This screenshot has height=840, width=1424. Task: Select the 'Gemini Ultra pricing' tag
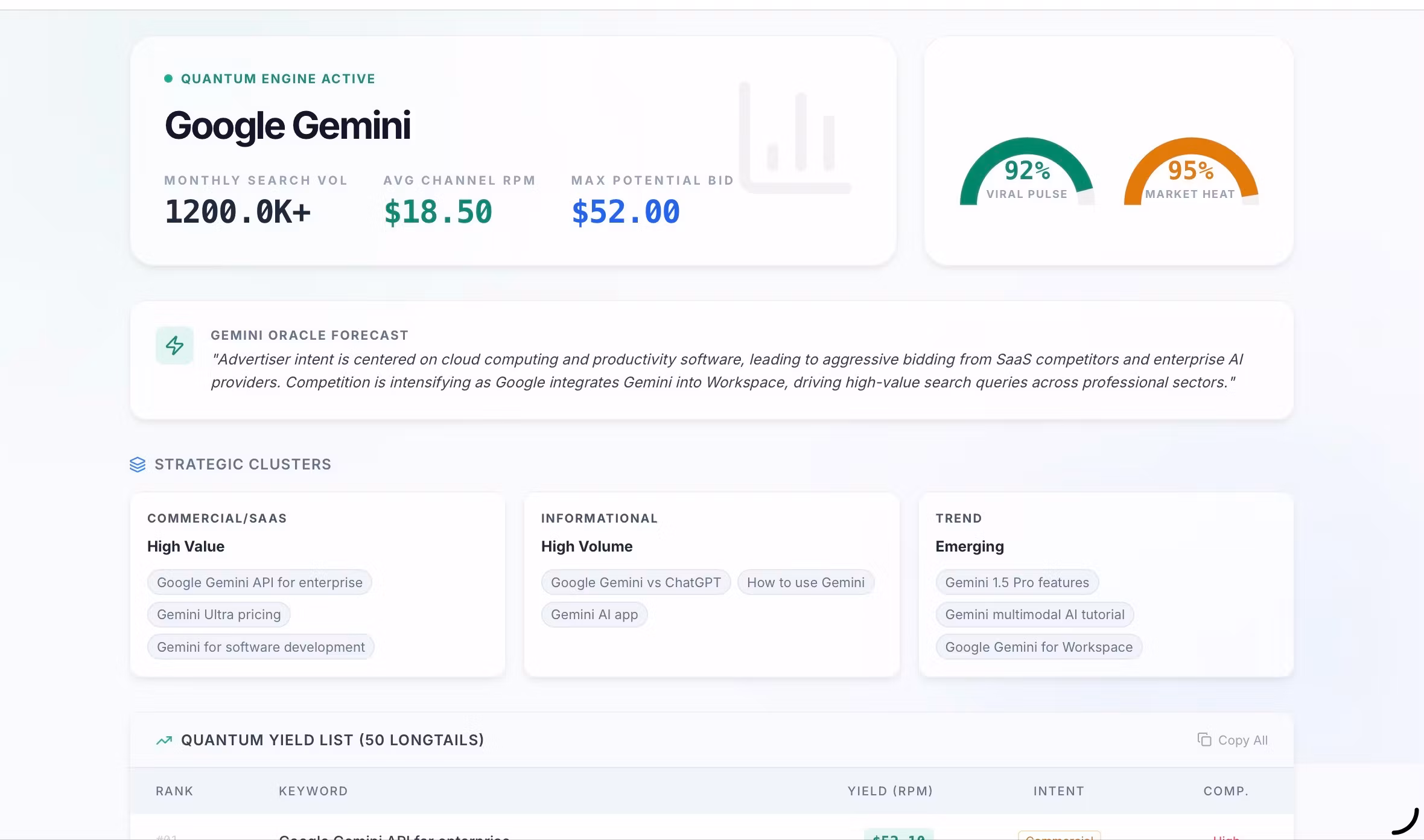point(218,614)
